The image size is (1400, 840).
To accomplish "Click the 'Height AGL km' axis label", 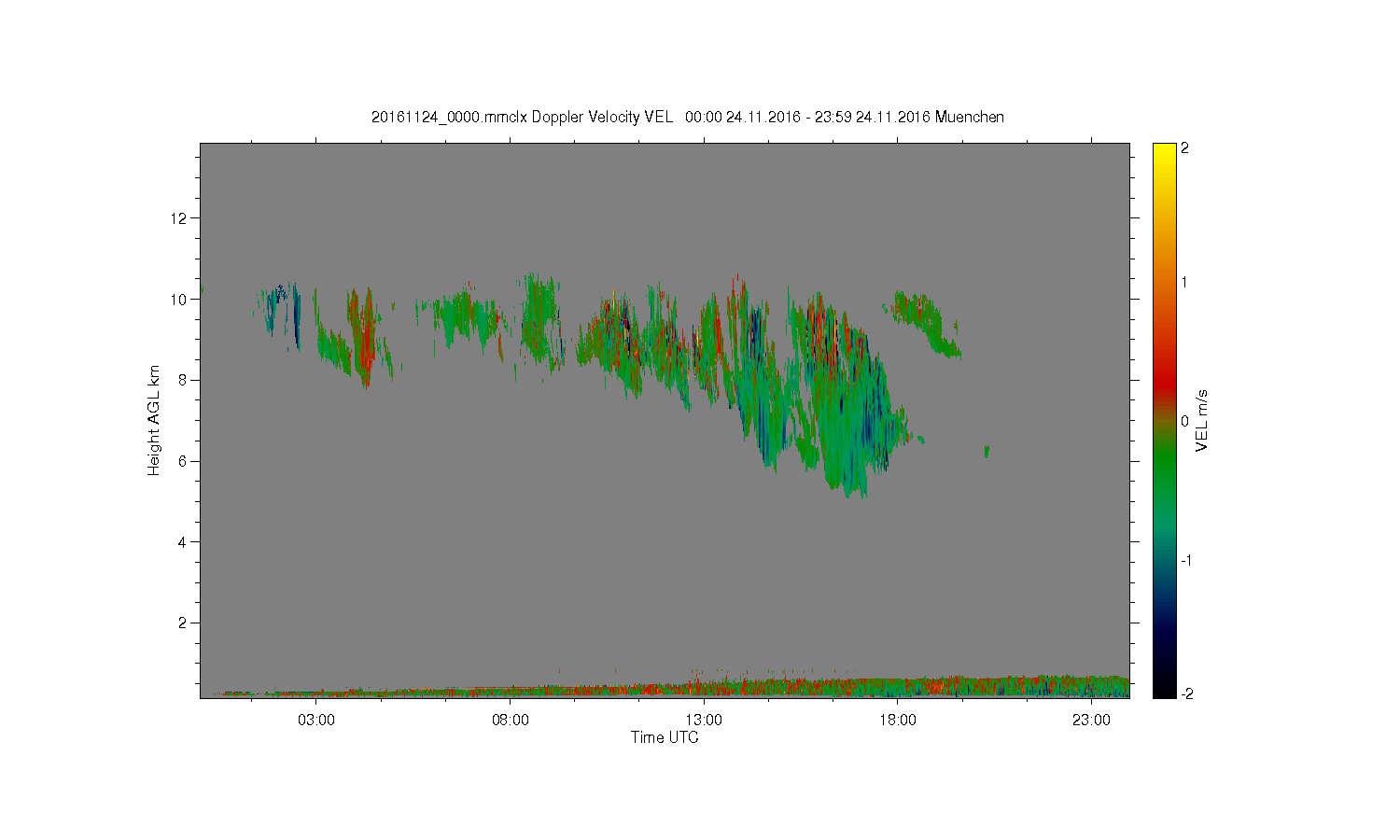I will point(154,420).
